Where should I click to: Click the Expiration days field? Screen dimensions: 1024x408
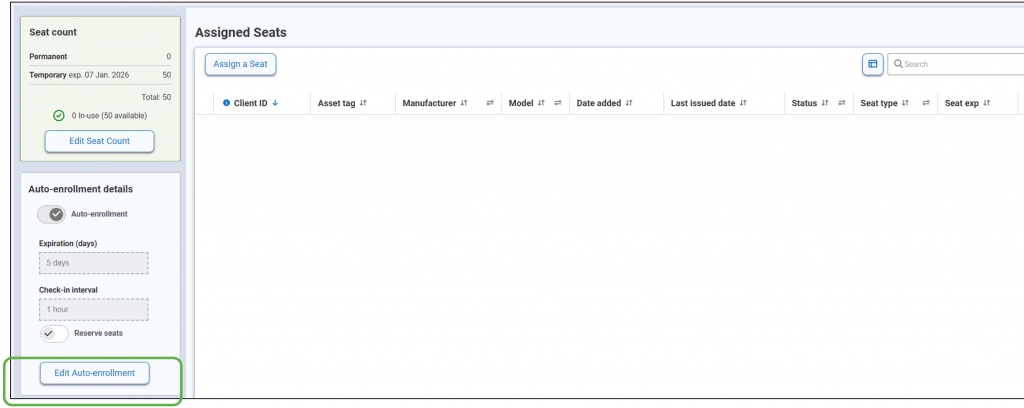point(93,263)
